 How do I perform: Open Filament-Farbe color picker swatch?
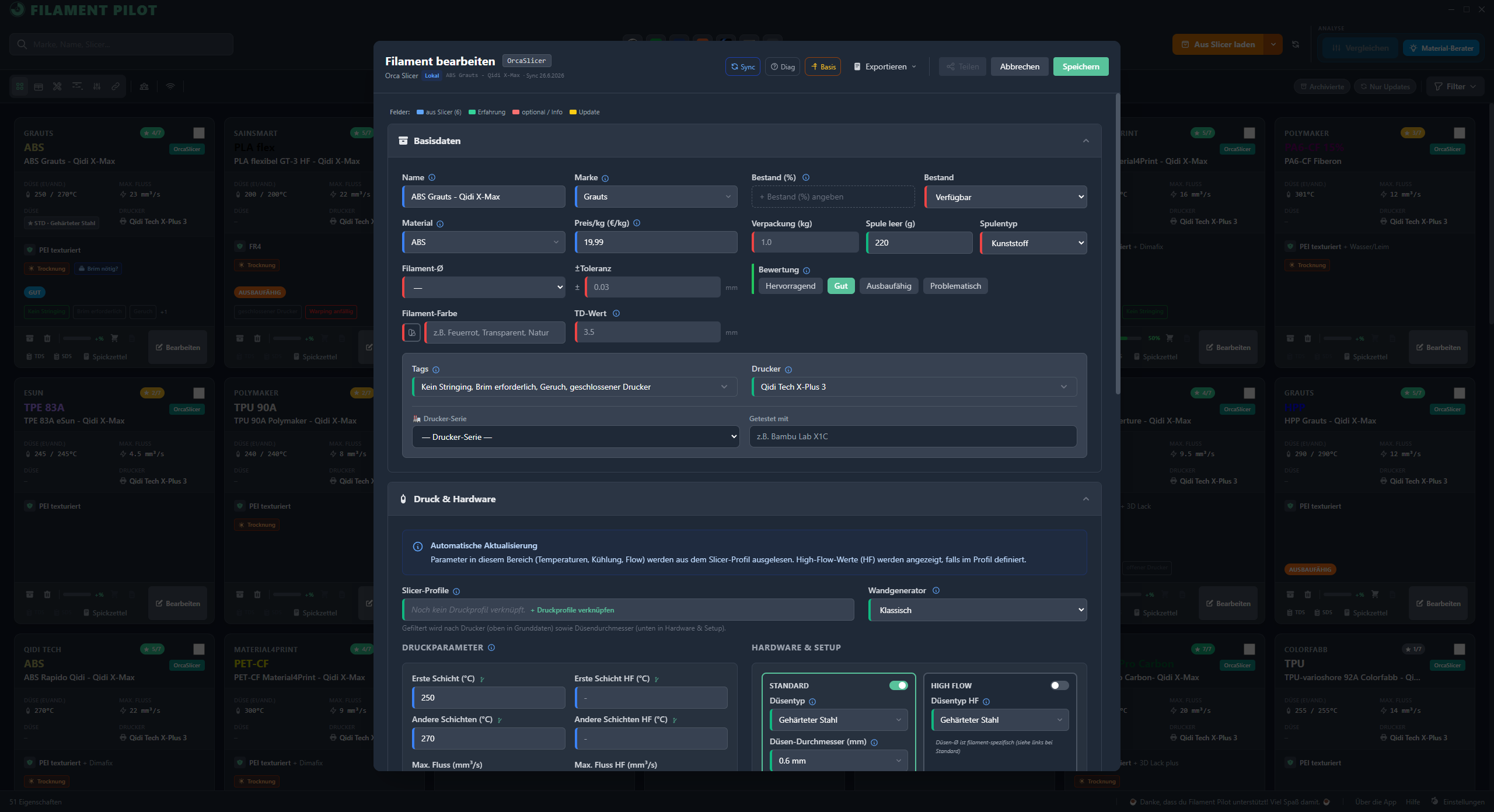(x=411, y=332)
